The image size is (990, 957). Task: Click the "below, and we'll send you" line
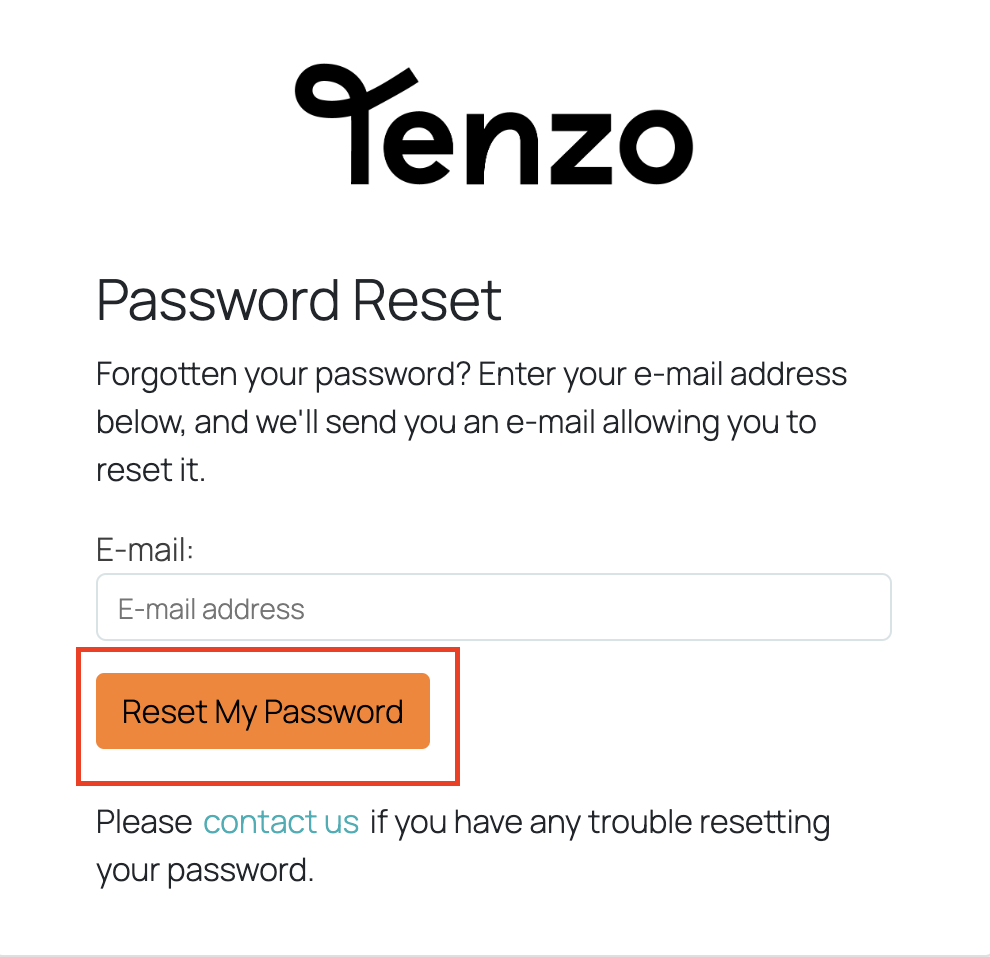pyautogui.click(x=456, y=422)
